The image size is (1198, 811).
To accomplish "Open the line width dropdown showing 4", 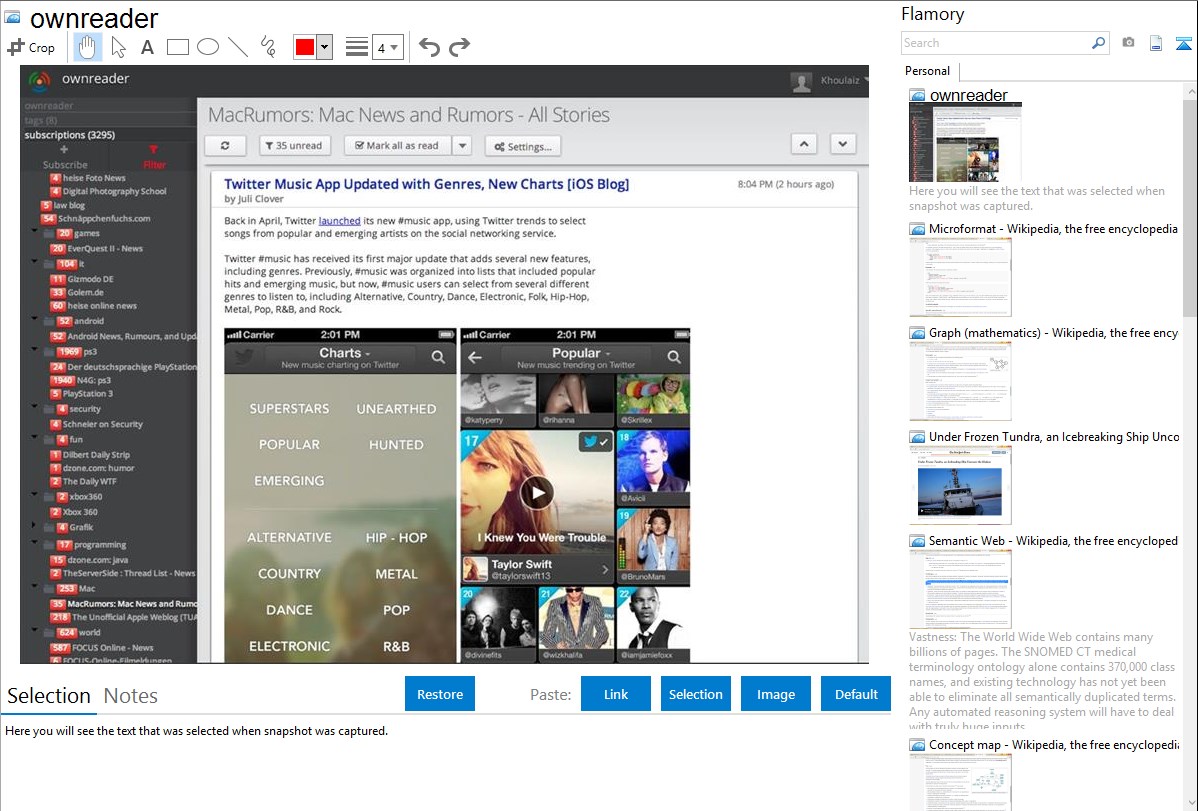I will pyautogui.click(x=387, y=47).
